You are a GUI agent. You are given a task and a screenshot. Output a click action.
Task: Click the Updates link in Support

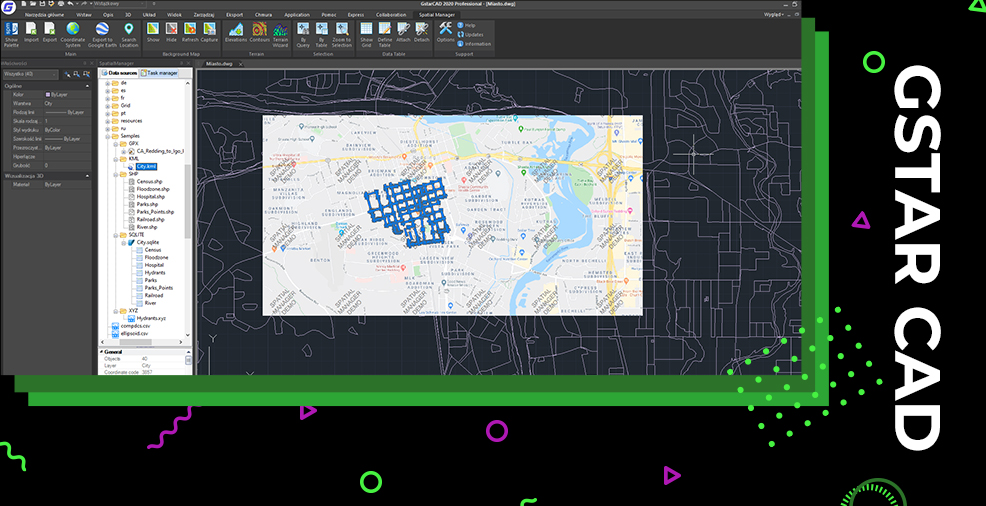[x=469, y=35]
